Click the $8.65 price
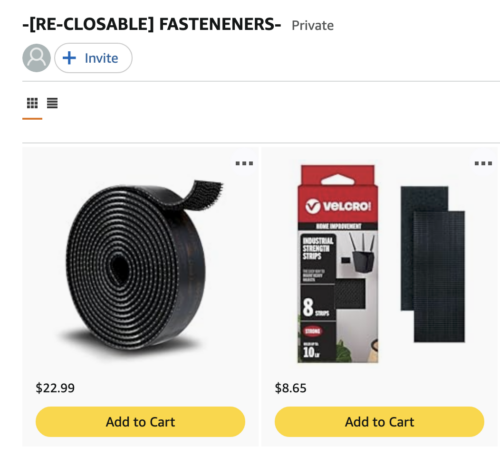 290,388
